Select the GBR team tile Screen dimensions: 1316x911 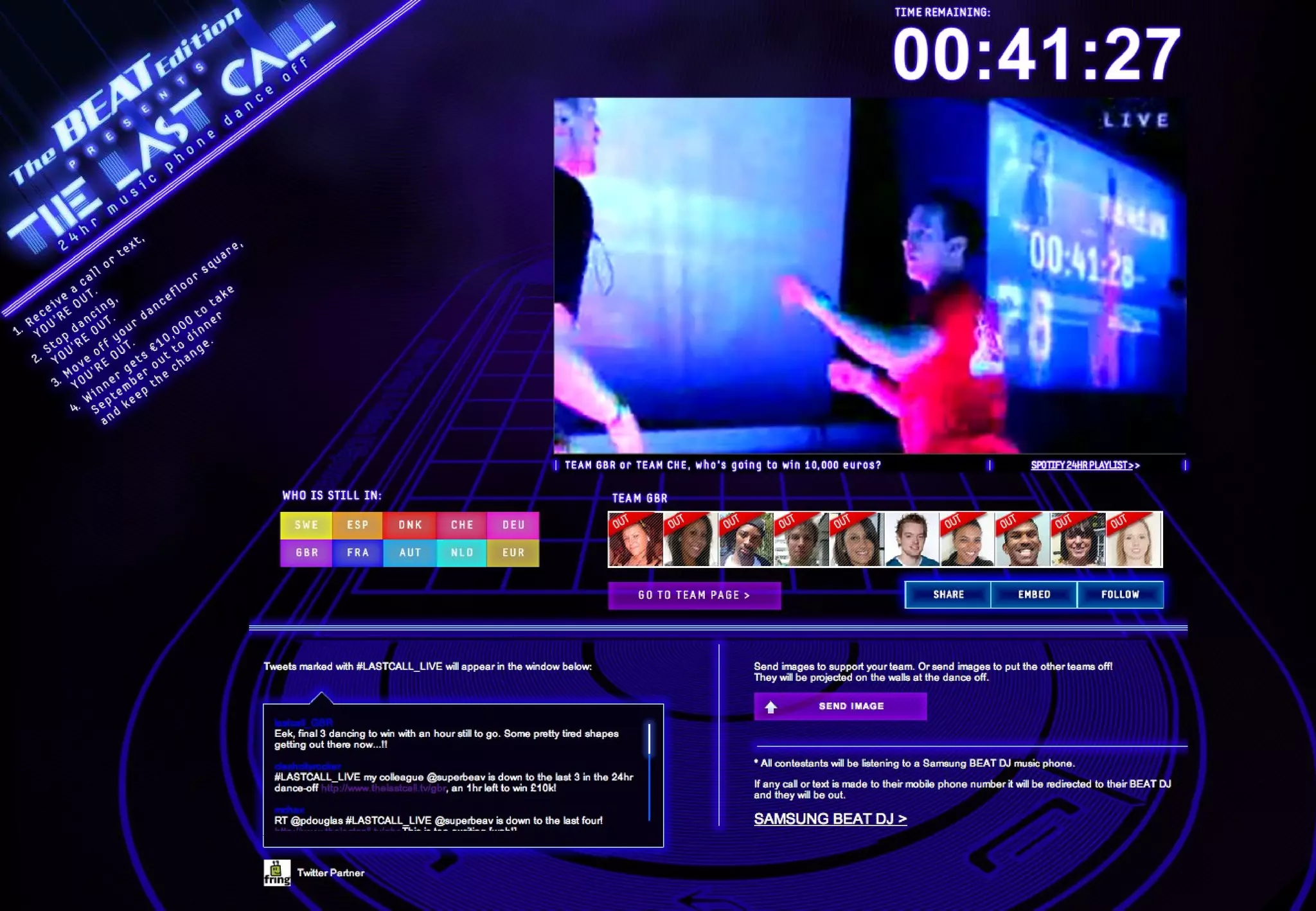point(307,553)
